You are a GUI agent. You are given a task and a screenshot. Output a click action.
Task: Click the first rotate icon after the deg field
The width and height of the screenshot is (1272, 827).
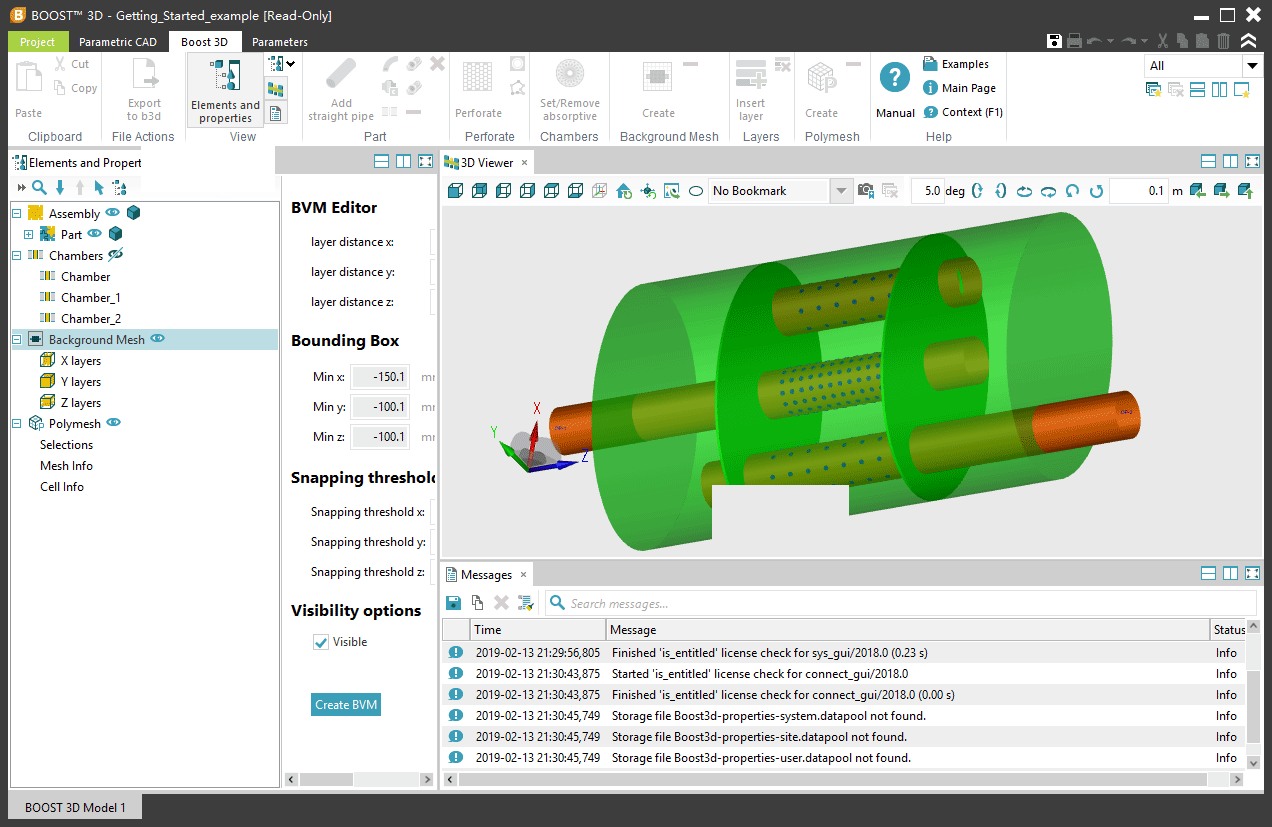[977, 190]
